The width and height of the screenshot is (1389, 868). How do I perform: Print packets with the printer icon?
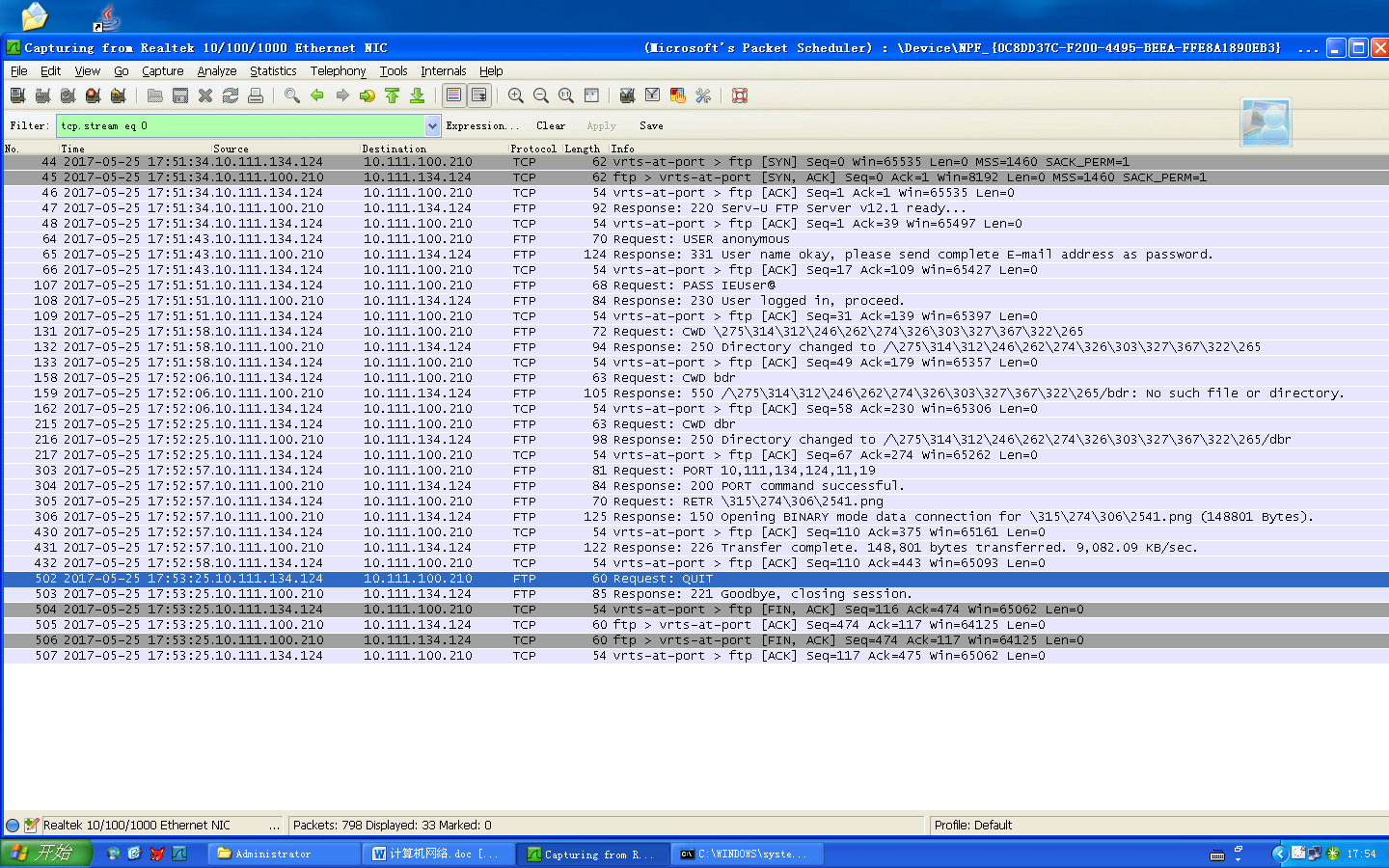(x=255, y=95)
